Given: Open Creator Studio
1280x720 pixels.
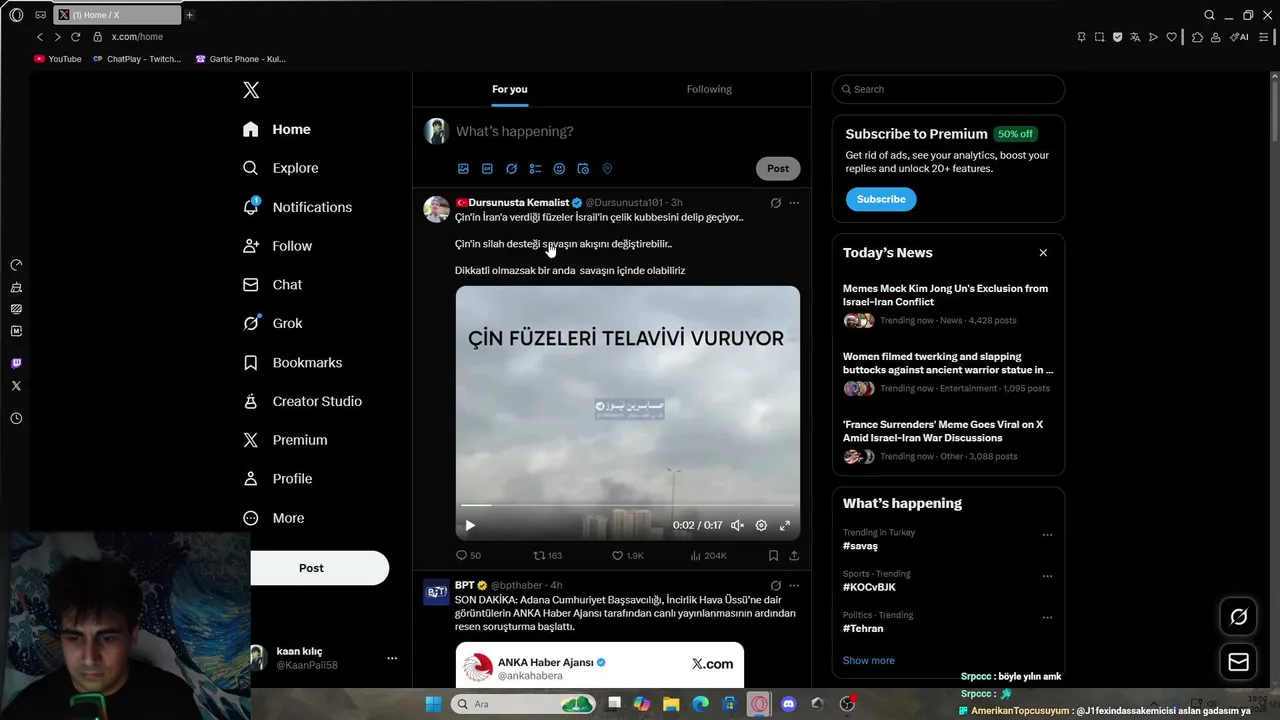Looking at the screenshot, I should (x=302, y=401).
